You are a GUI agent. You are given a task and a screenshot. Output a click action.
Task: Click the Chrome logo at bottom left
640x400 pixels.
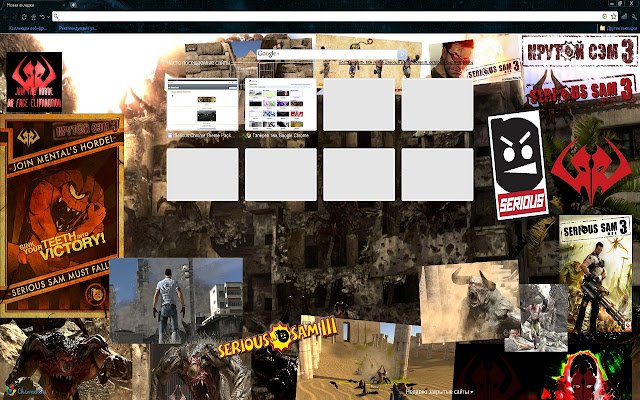(11, 389)
